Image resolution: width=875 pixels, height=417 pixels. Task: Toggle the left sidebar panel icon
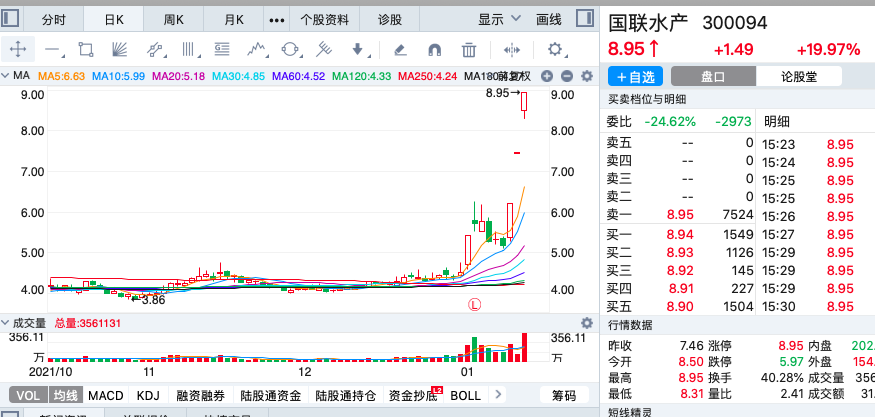[10, 19]
